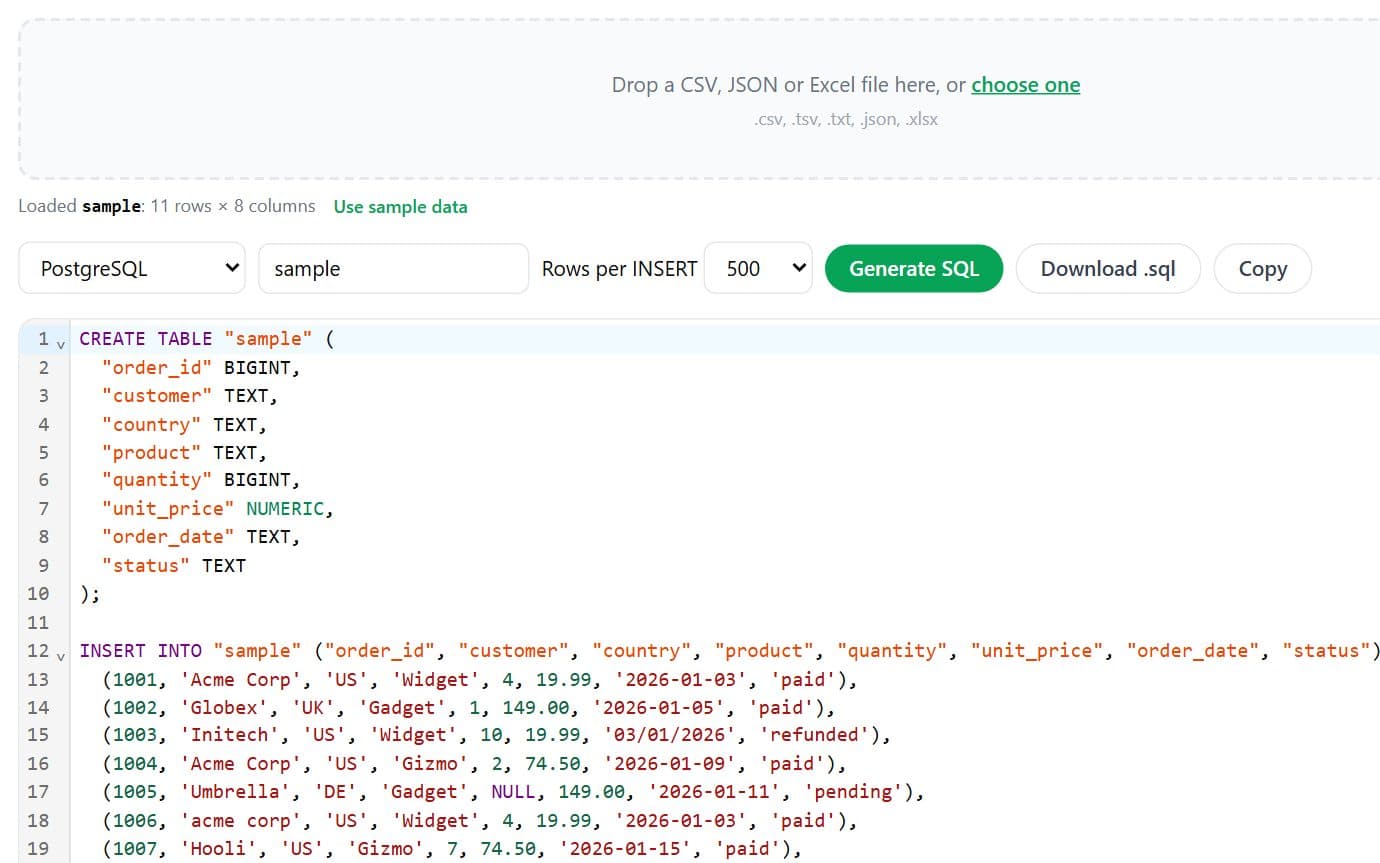Click the "Loaded sample: 11 rows × 8 columns" text
The height and width of the screenshot is (863, 1380).
point(167,206)
